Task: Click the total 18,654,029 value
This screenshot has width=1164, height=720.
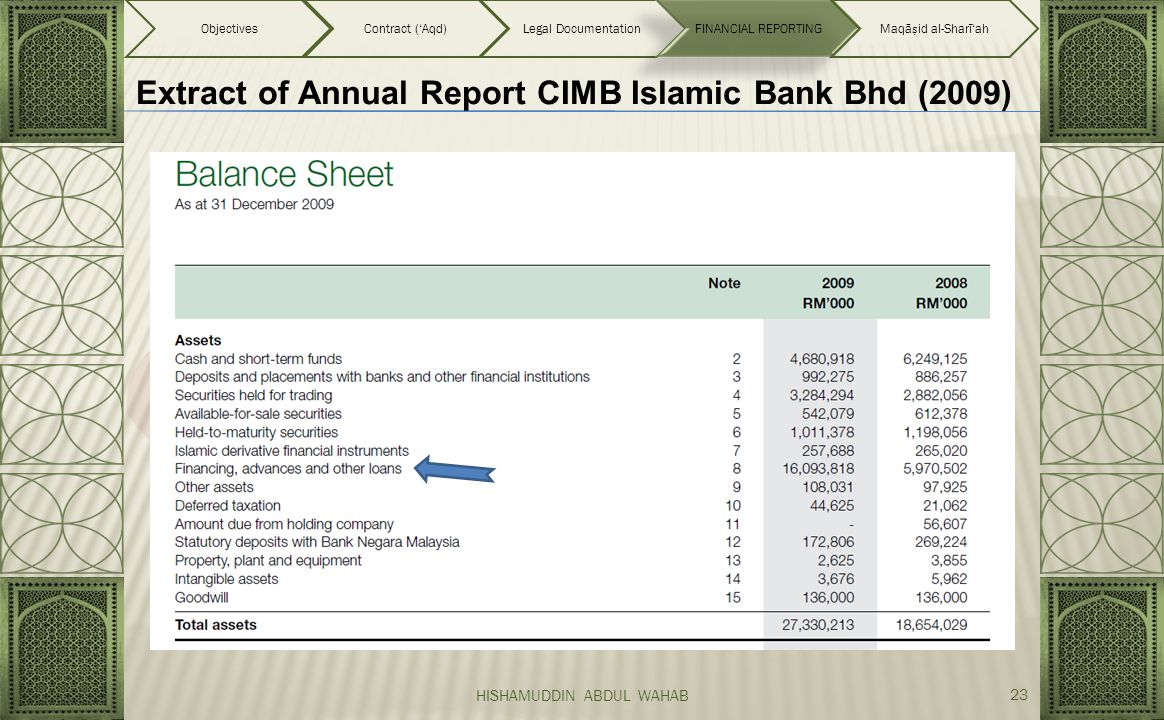Action: point(932,625)
